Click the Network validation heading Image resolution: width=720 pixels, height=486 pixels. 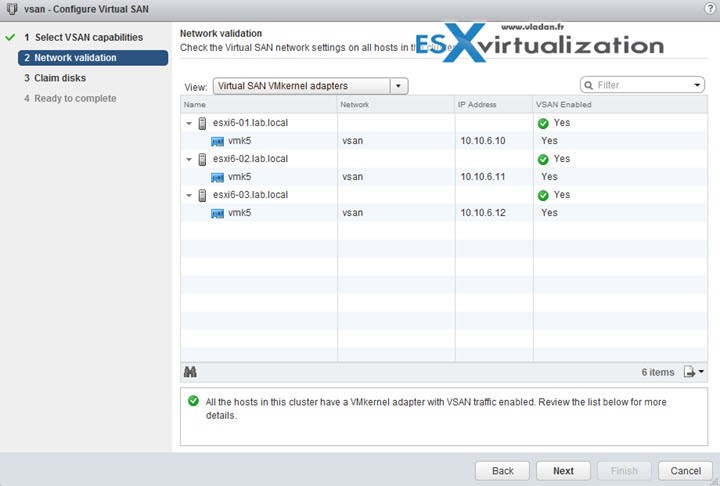(x=221, y=34)
